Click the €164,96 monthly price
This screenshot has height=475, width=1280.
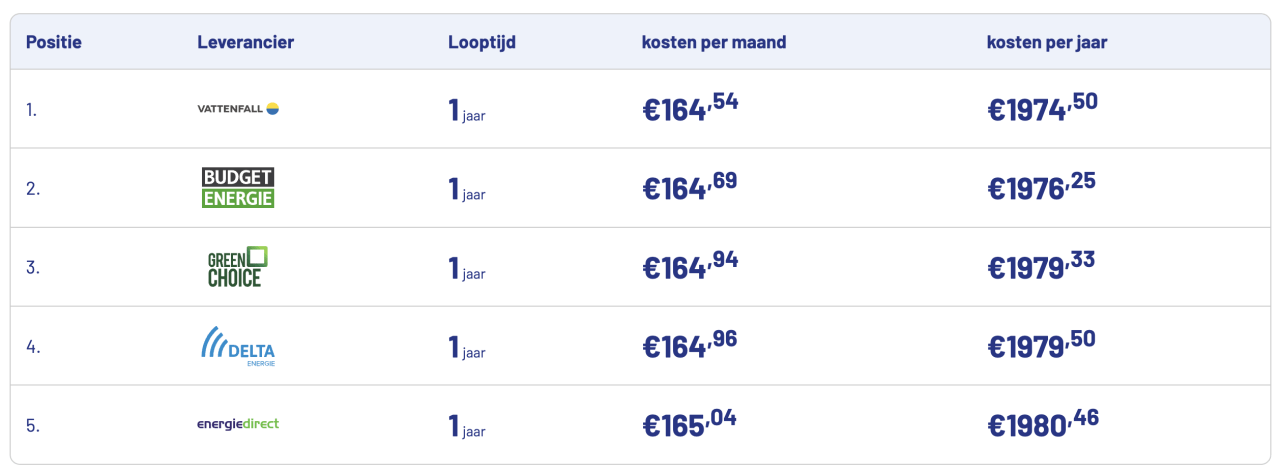click(690, 345)
